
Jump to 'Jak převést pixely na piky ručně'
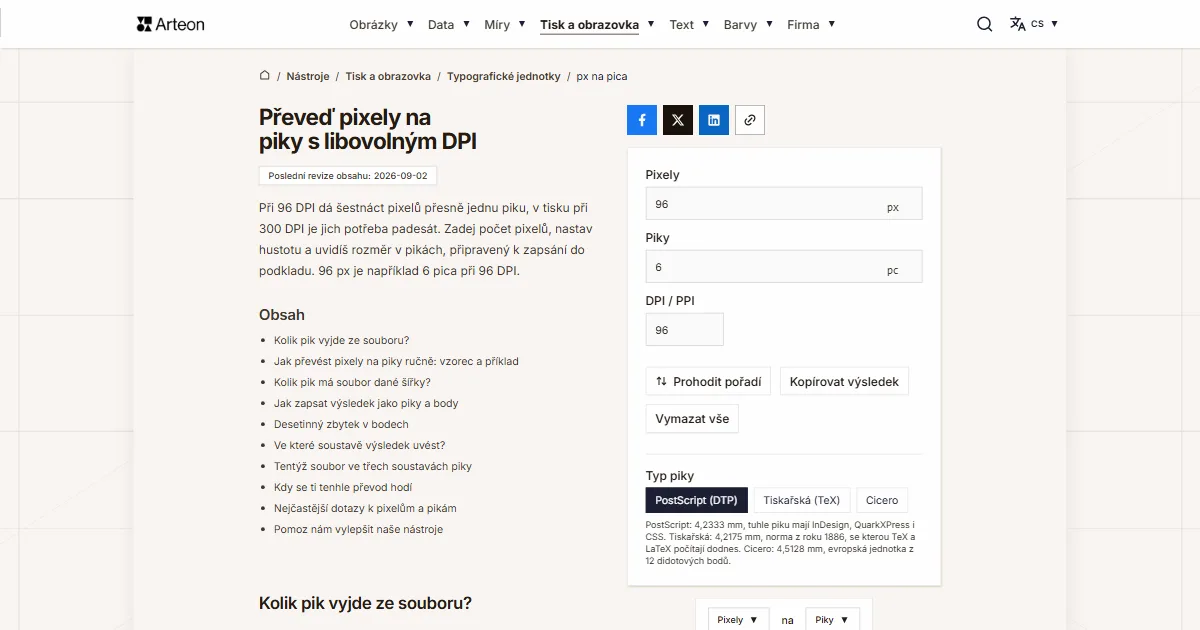[x=396, y=361]
